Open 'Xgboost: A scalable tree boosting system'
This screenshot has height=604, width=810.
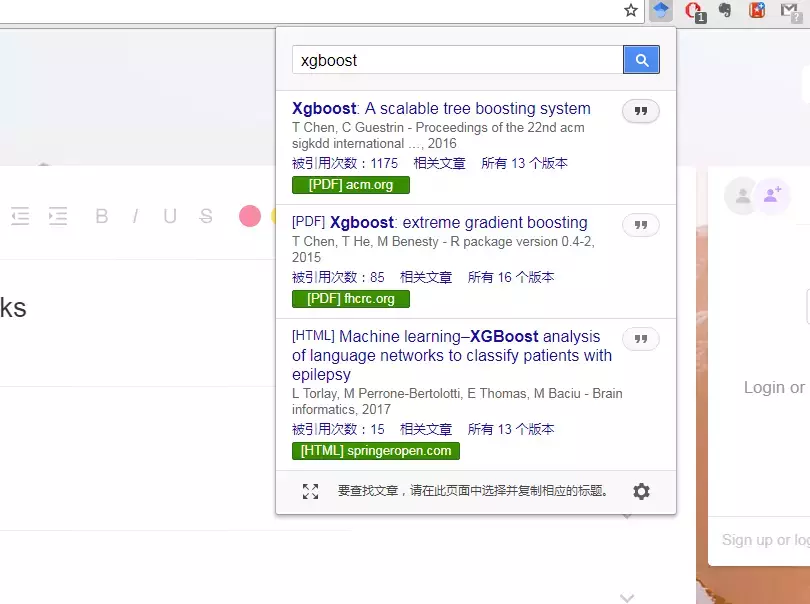coord(441,109)
